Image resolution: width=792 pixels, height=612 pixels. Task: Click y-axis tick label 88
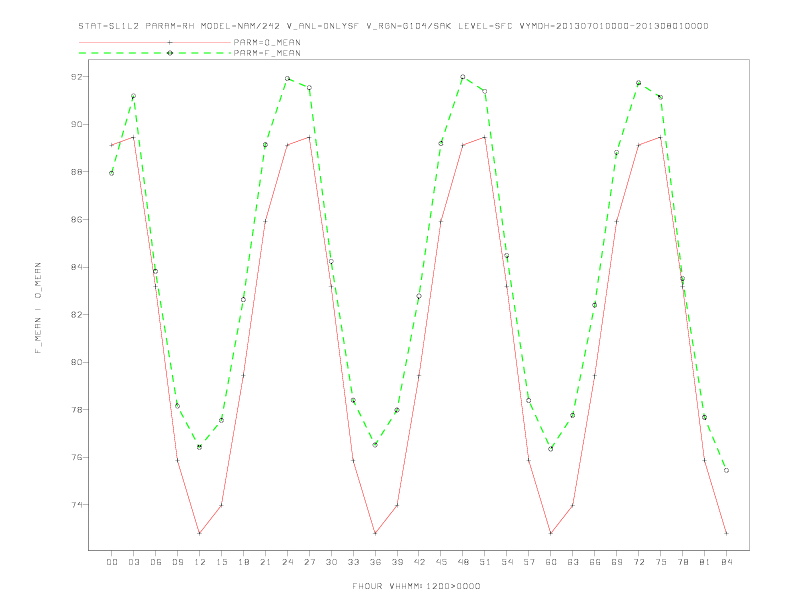click(x=76, y=172)
